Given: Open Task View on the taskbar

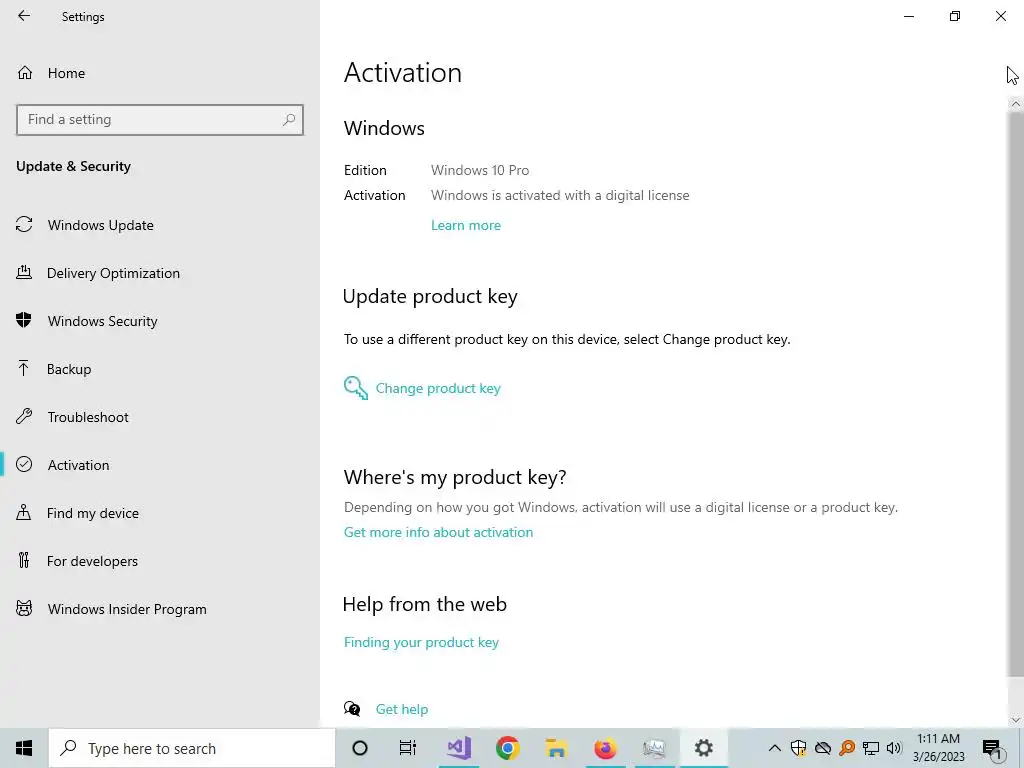Looking at the screenshot, I should tap(408, 748).
